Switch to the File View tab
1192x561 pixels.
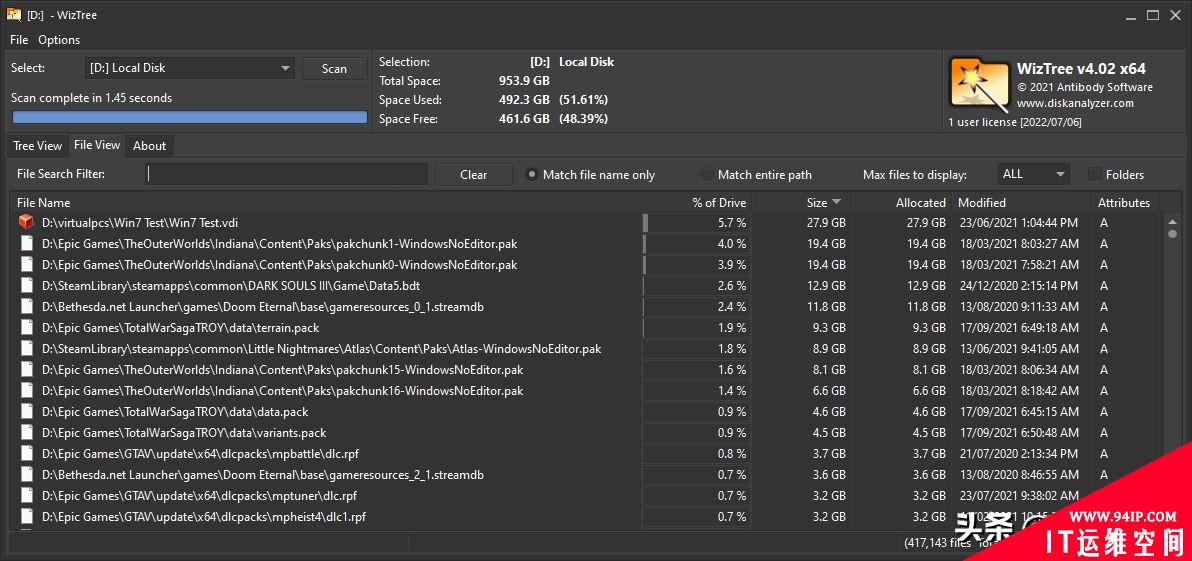97,145
